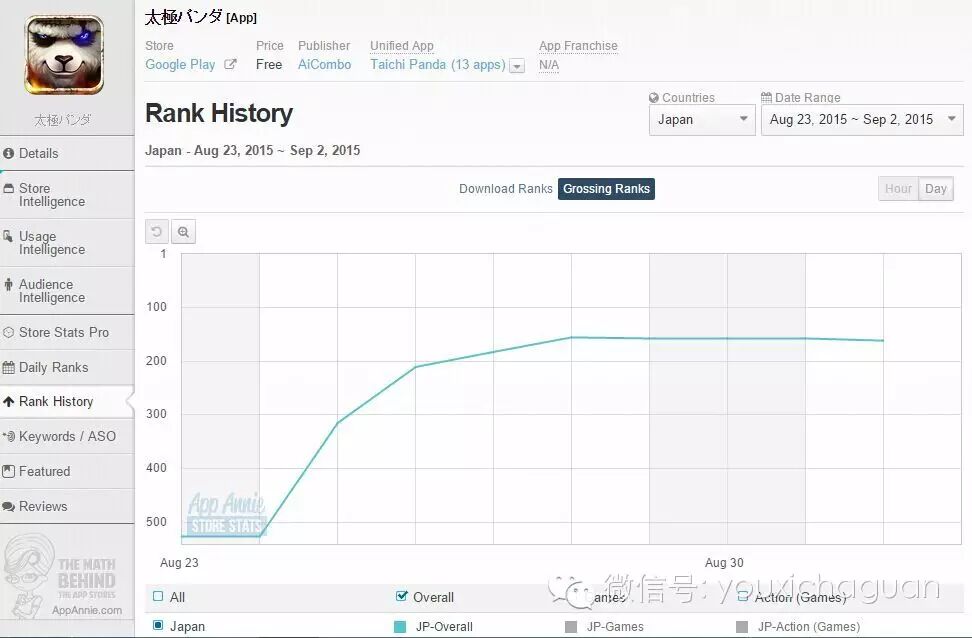The image size is (972, 638).
Task: Click the Taichi Panda app icon thumbnail
Action: [64, 55]
